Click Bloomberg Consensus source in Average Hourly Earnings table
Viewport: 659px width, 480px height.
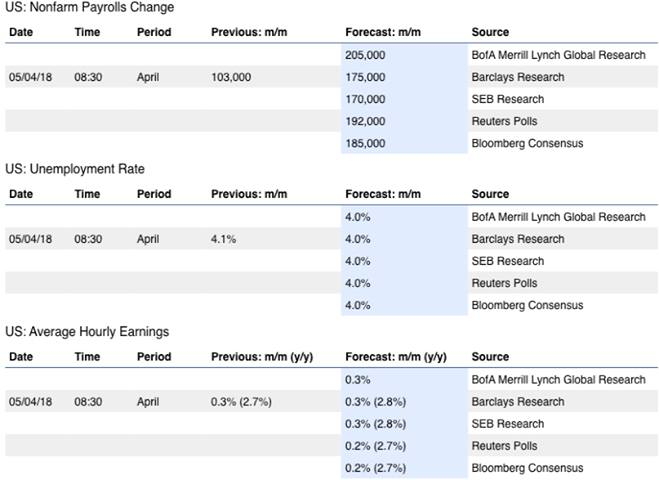(527, 468)
